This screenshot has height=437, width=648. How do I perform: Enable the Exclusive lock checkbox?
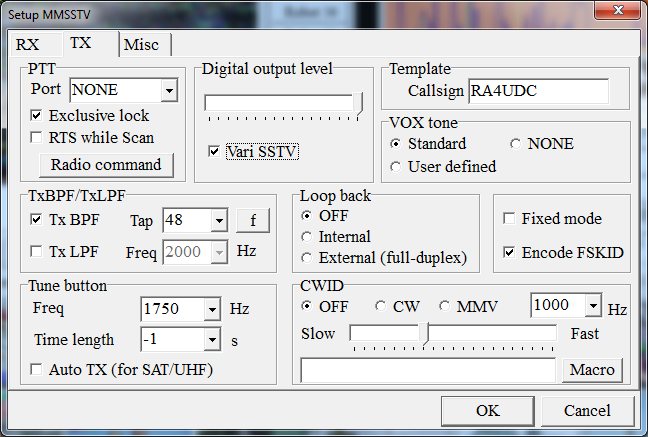(x=37, y=116)
